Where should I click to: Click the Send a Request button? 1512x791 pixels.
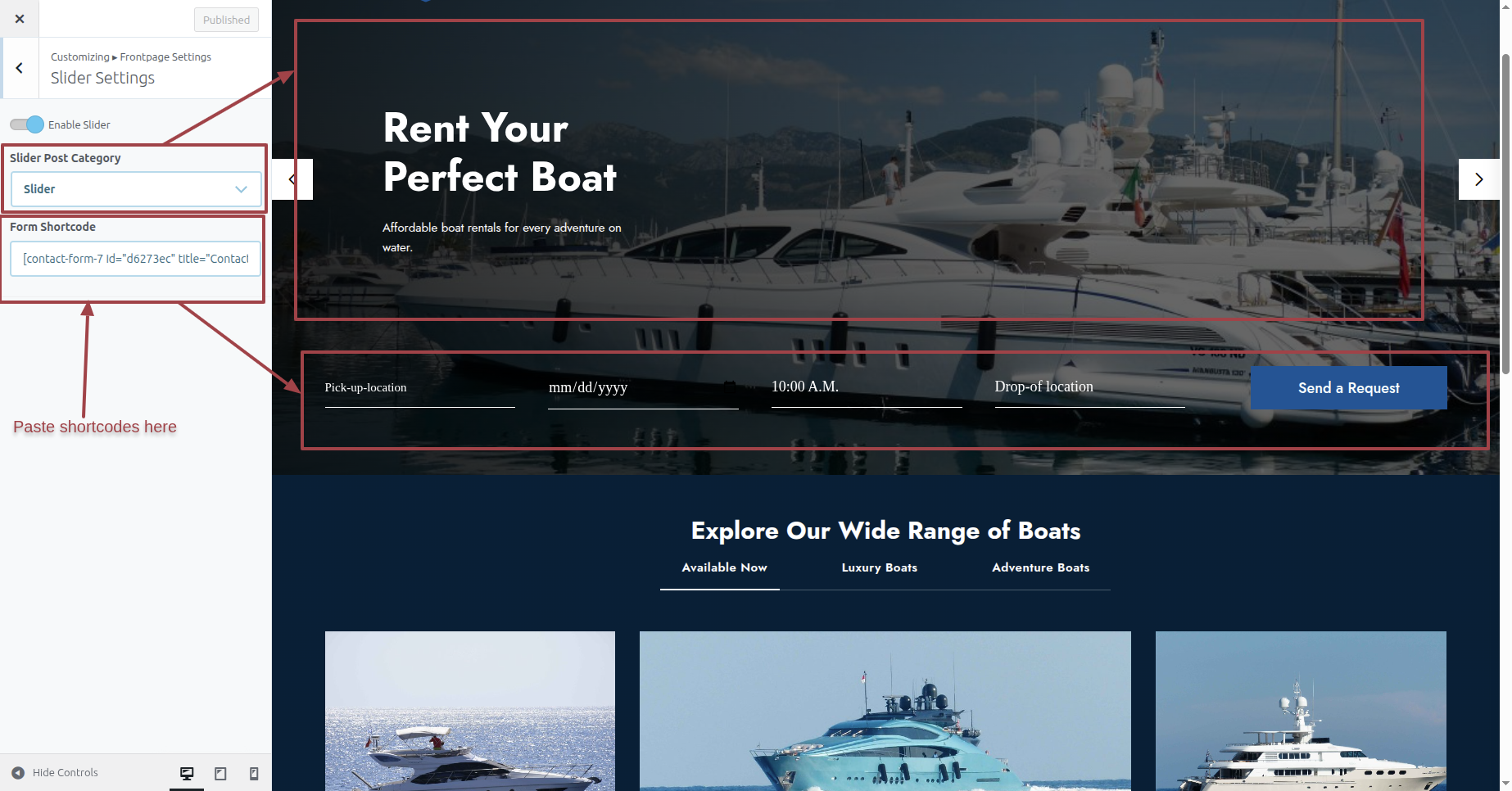1348,388
